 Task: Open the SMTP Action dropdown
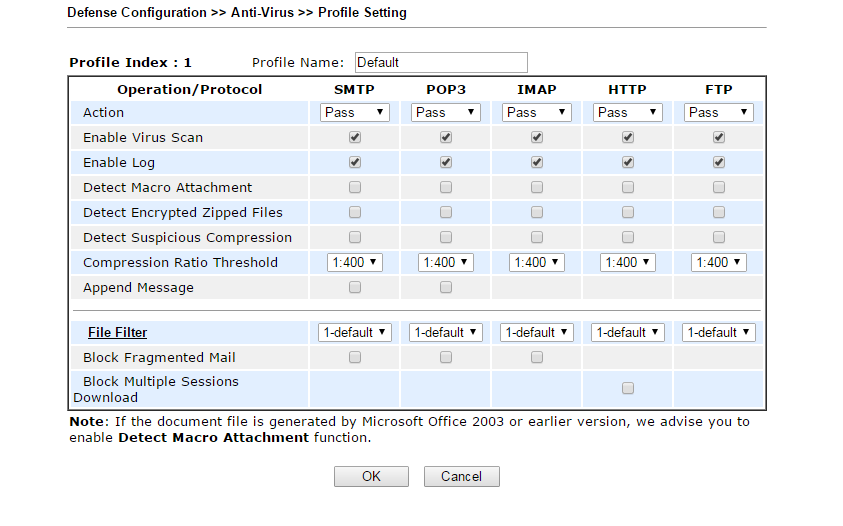pyautogui.click(x=355, y=112)
